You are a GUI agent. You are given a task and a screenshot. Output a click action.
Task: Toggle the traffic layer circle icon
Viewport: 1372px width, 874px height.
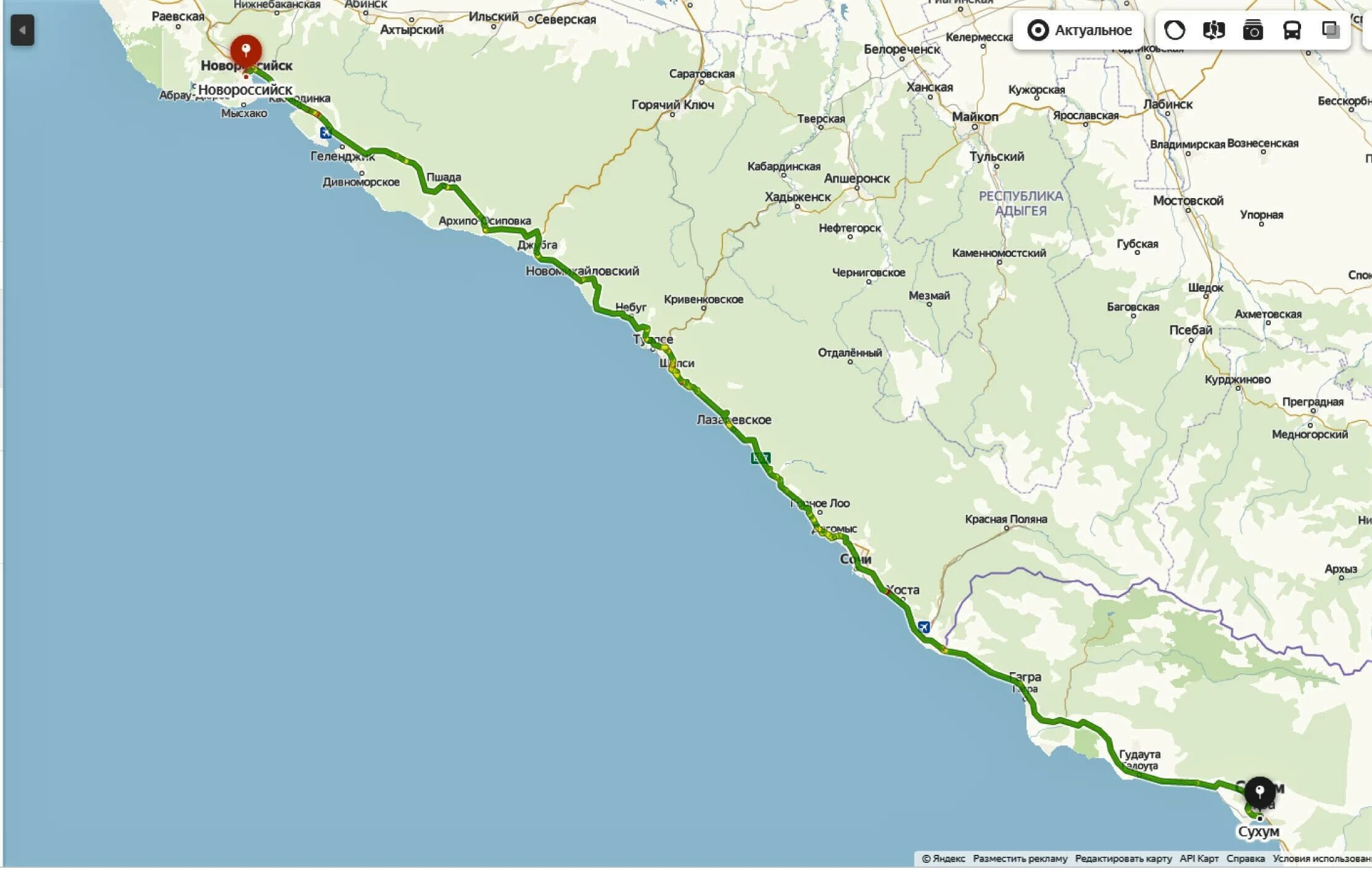[1174, 30]
